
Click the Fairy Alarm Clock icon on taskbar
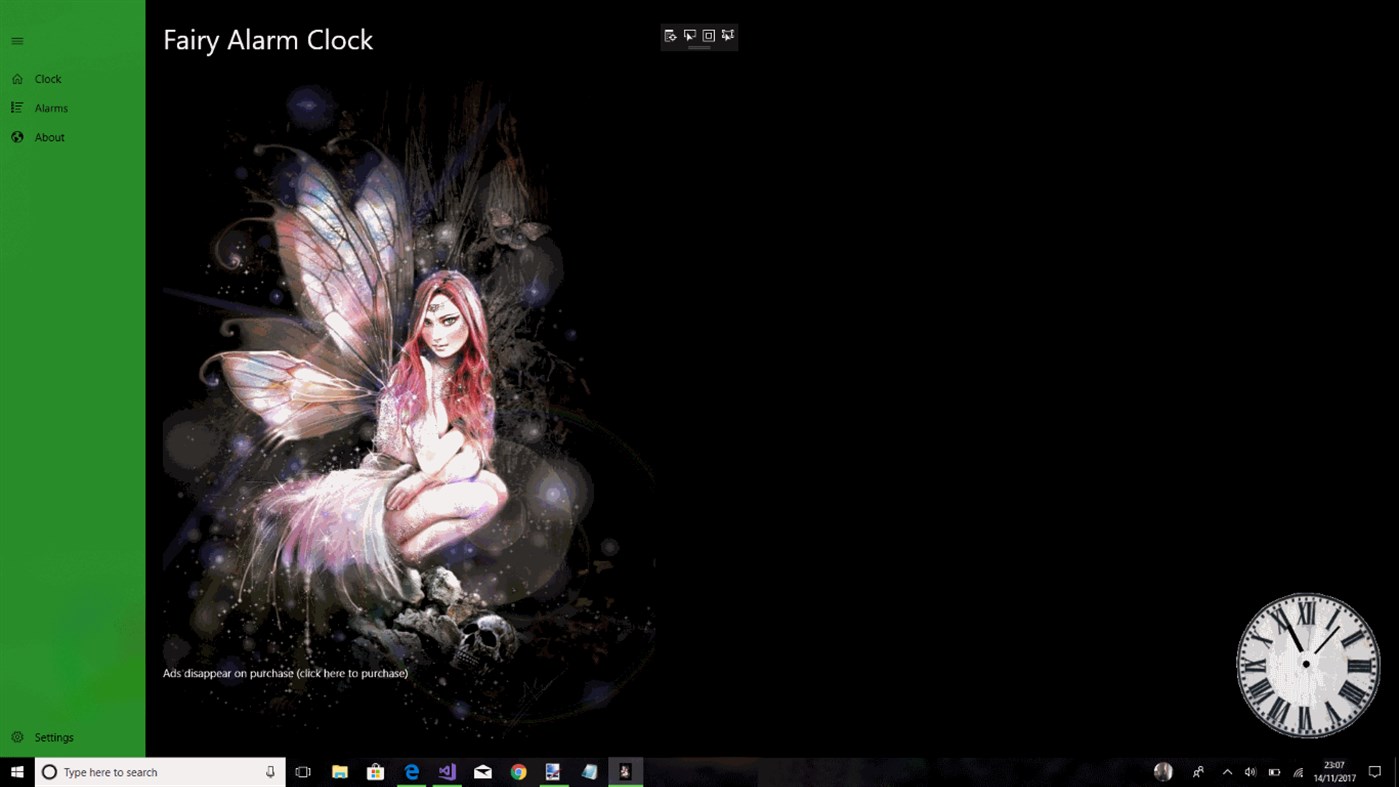623,771
